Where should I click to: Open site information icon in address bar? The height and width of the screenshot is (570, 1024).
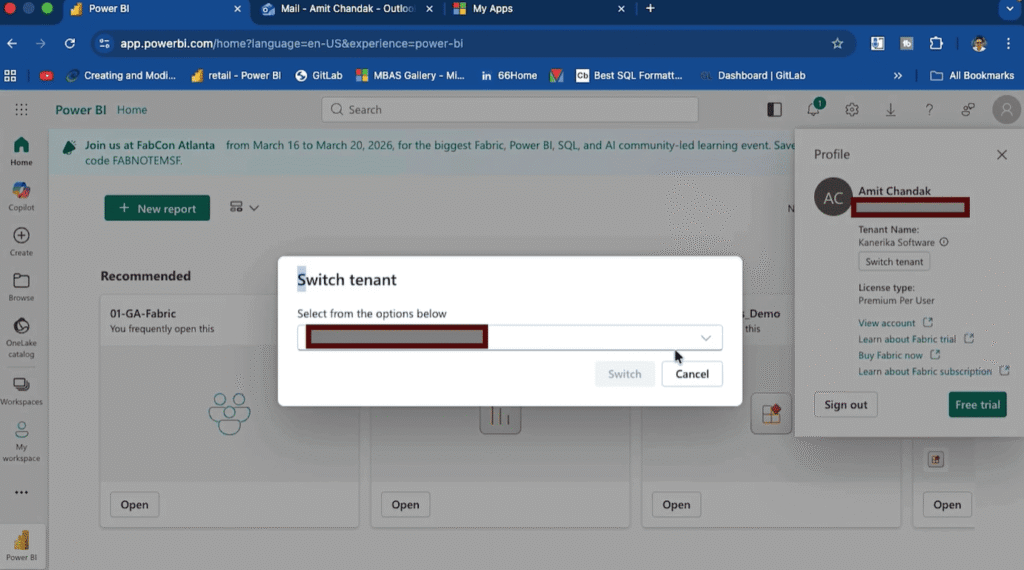point(104,44)
